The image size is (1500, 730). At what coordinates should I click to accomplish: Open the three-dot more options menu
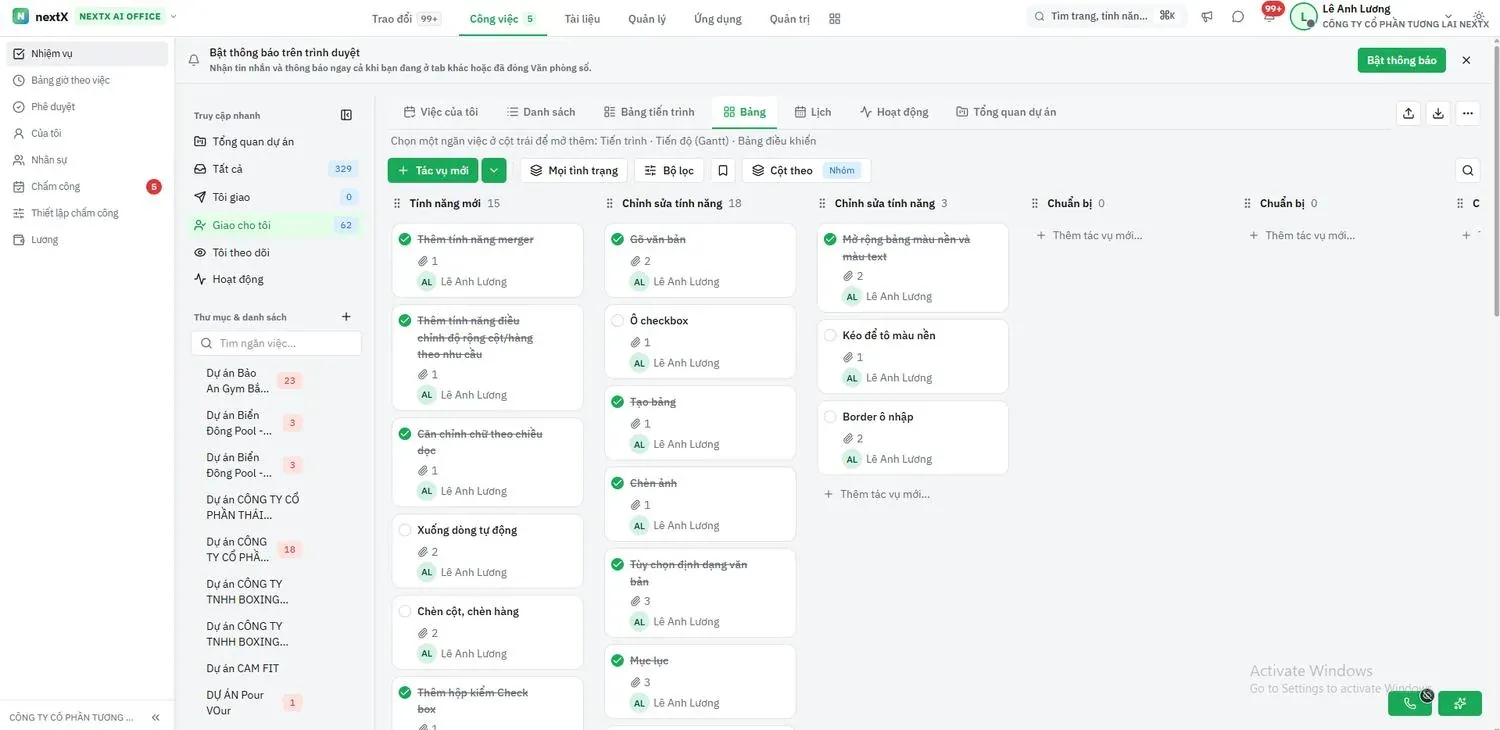[1467, 113]
